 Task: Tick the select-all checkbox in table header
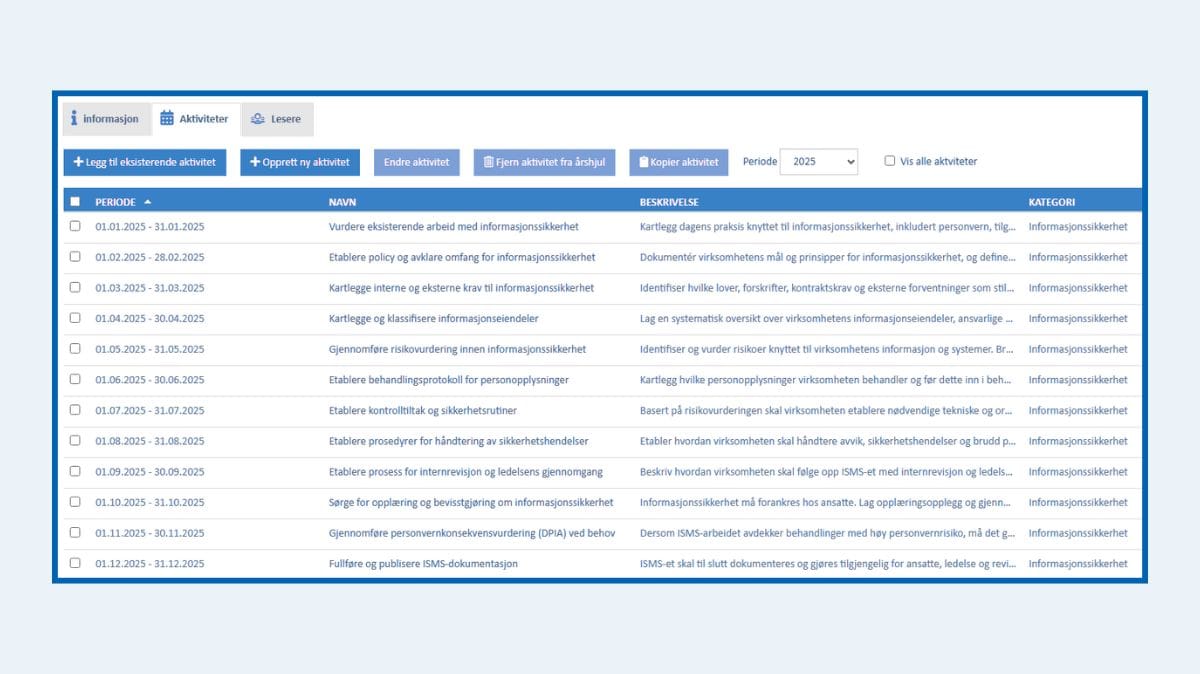point(75,202)
